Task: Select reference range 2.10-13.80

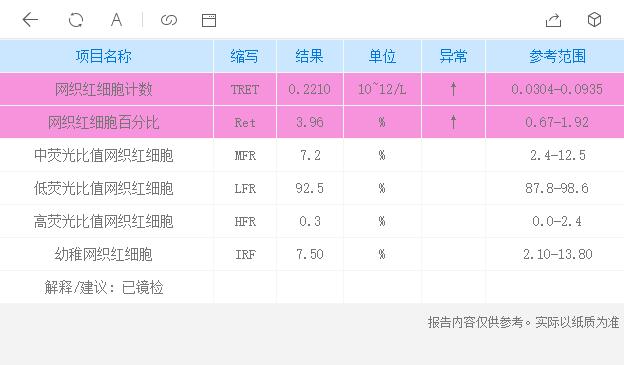Action: [558, 254]
